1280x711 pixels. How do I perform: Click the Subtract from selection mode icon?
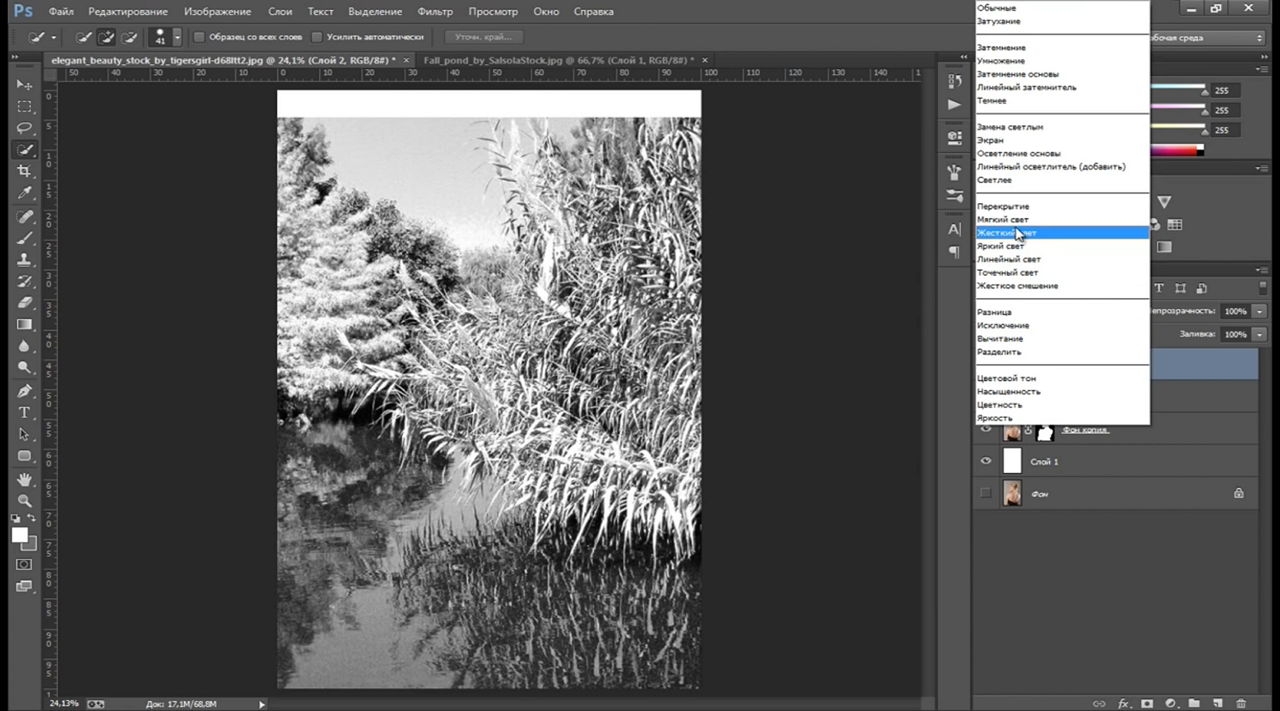click(128, 37)
